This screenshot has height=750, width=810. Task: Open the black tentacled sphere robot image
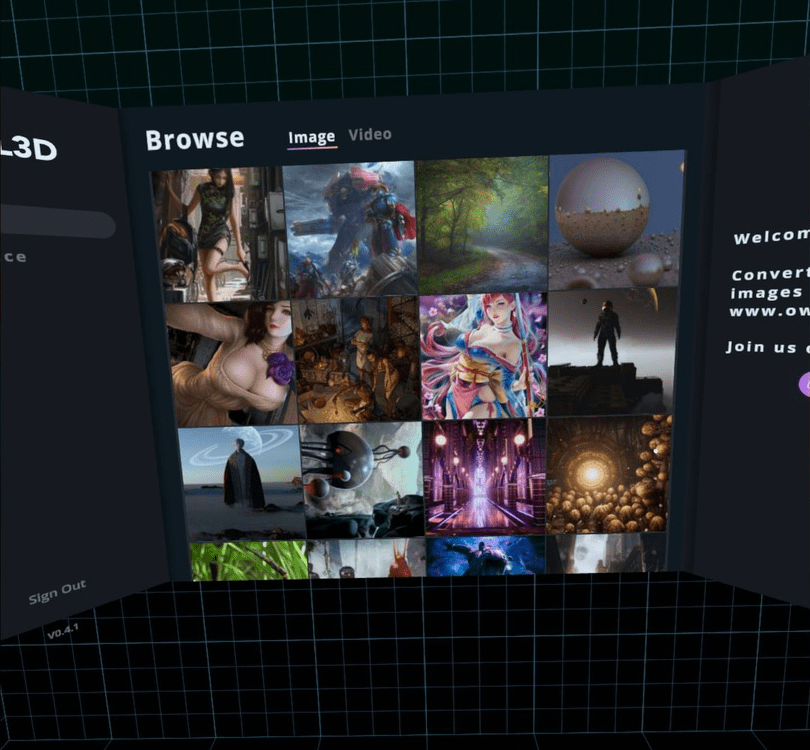(x=362, y=479)
